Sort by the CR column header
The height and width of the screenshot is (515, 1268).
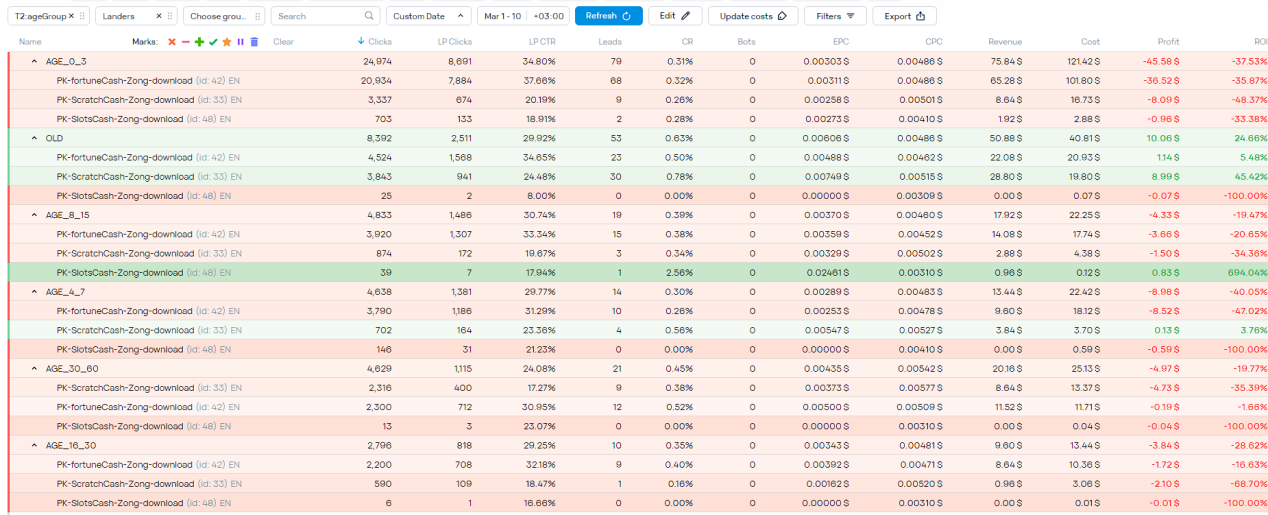(687, 42)
